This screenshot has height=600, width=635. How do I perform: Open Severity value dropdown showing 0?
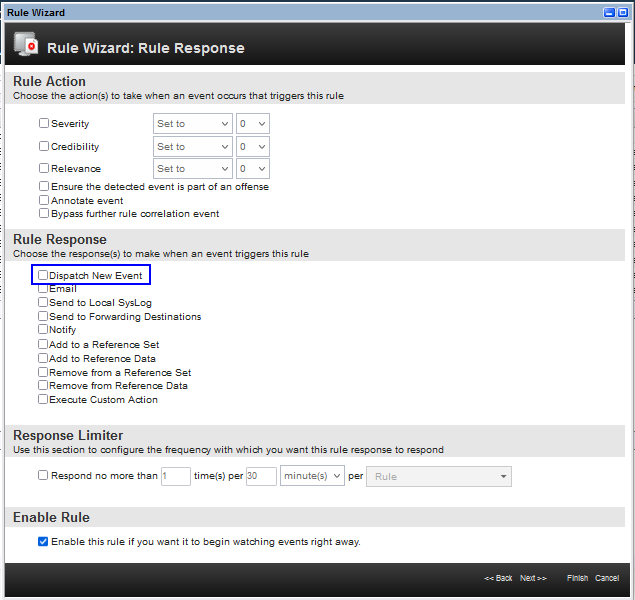pyautogui.click(x=253, y=123)
